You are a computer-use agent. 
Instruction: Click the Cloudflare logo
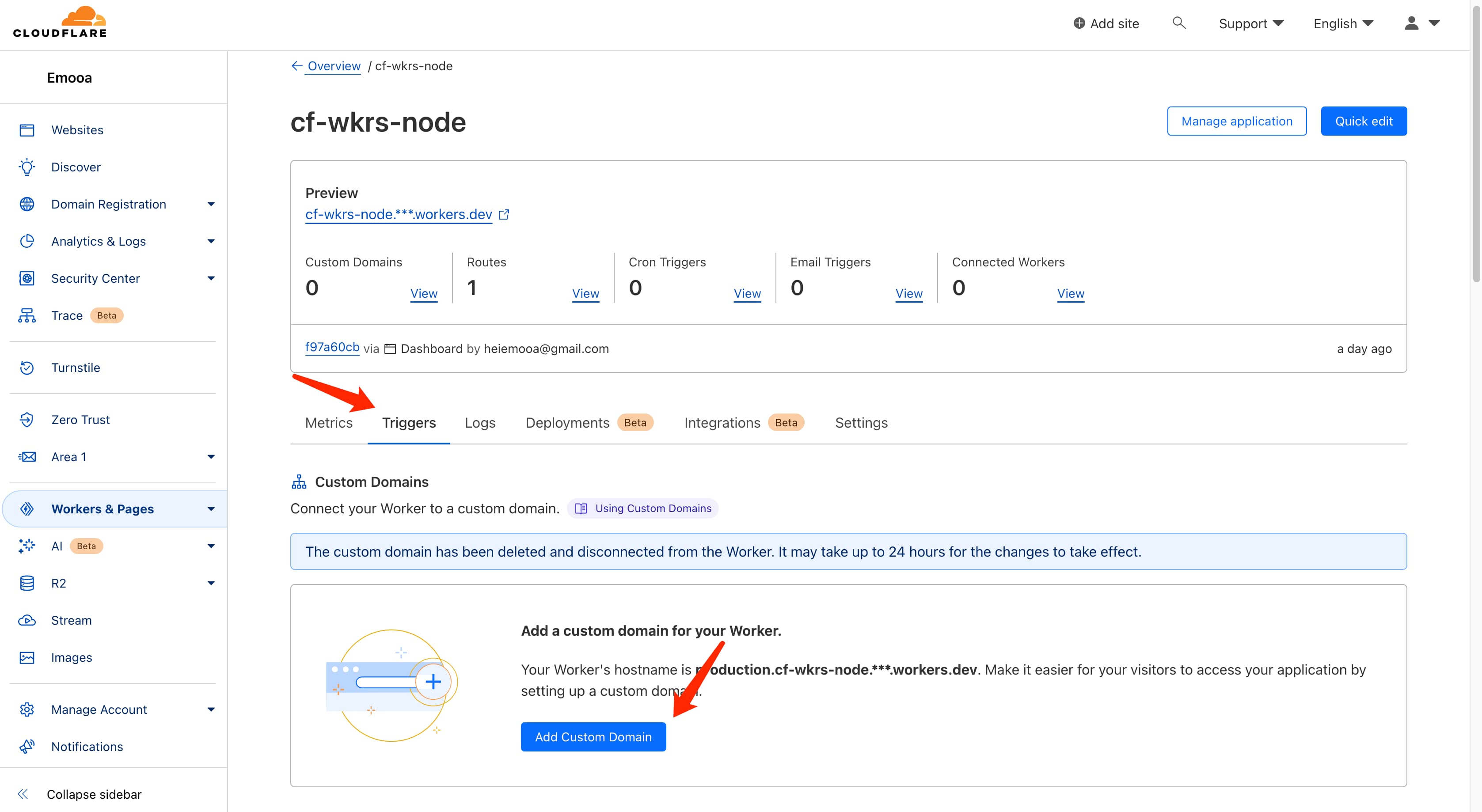(60, 23)
